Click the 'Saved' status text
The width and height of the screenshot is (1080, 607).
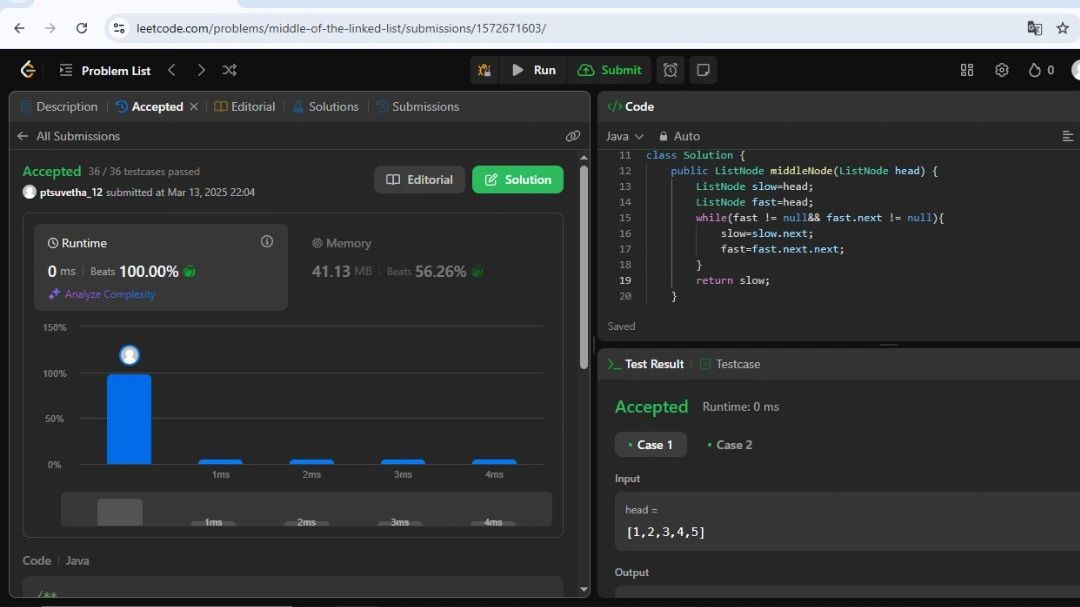(621, 327)
